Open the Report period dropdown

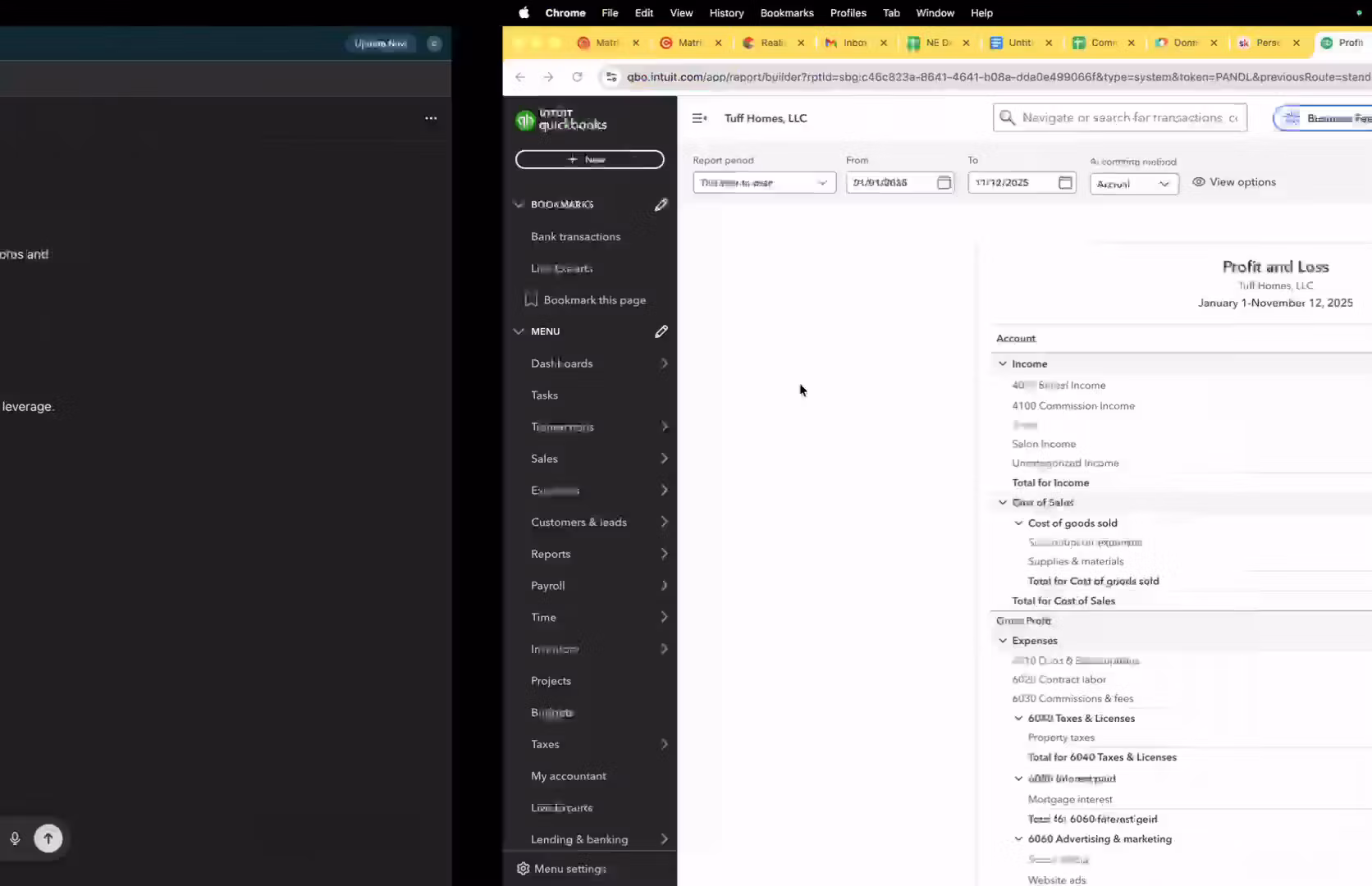(x=763, y=183)
